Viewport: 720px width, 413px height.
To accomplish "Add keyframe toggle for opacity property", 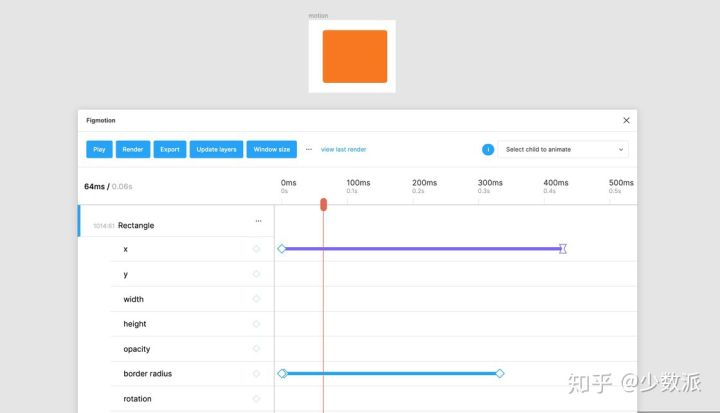I will 256,349.
